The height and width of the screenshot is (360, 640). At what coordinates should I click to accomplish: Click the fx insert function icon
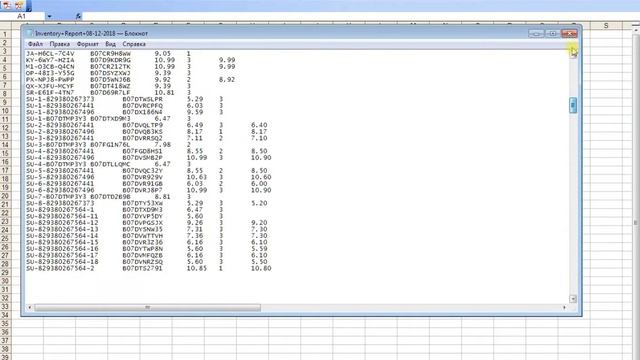coord(78,16)
